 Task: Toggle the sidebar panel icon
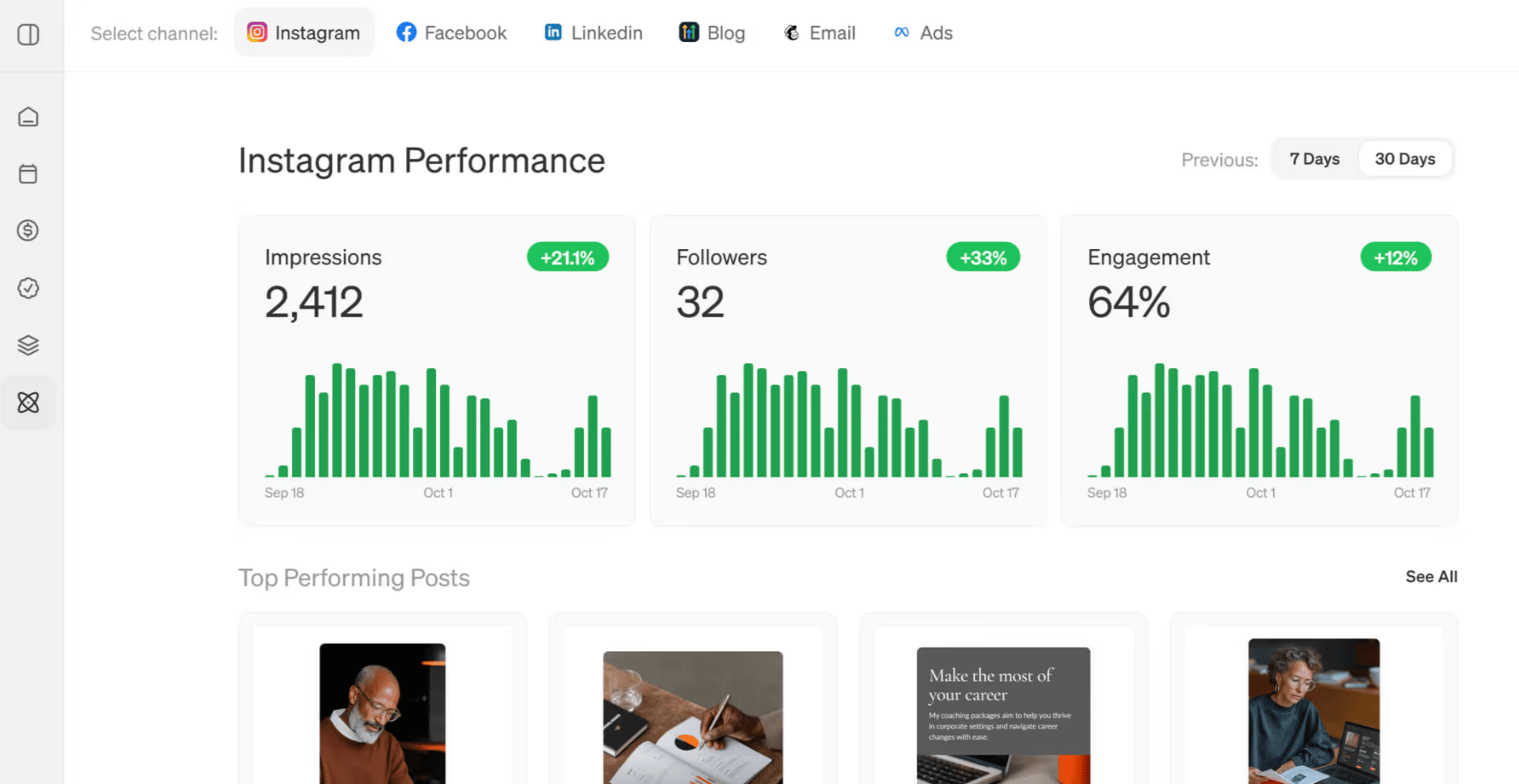[x=28, y=35]
